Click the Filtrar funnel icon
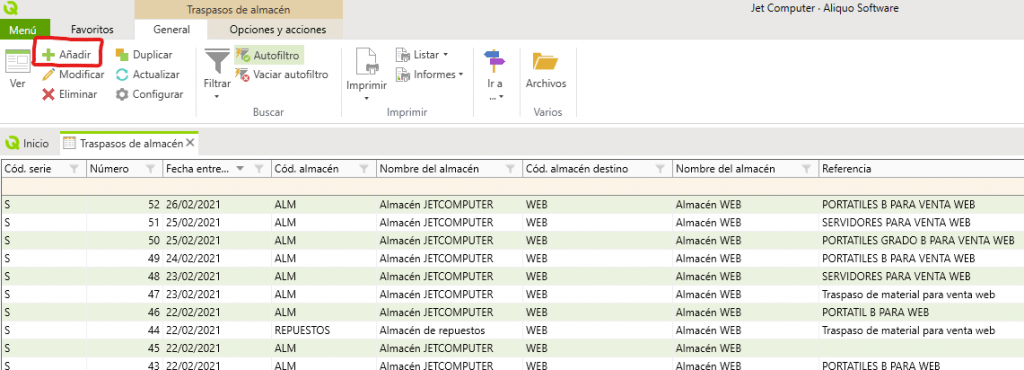This screenshot has width=1024, height=370. [217, 61]
